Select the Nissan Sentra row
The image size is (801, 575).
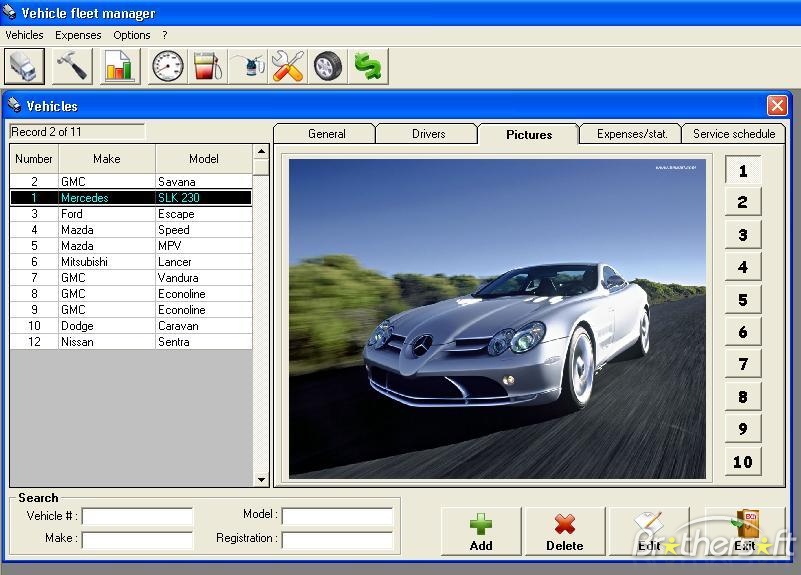[131, 342]
